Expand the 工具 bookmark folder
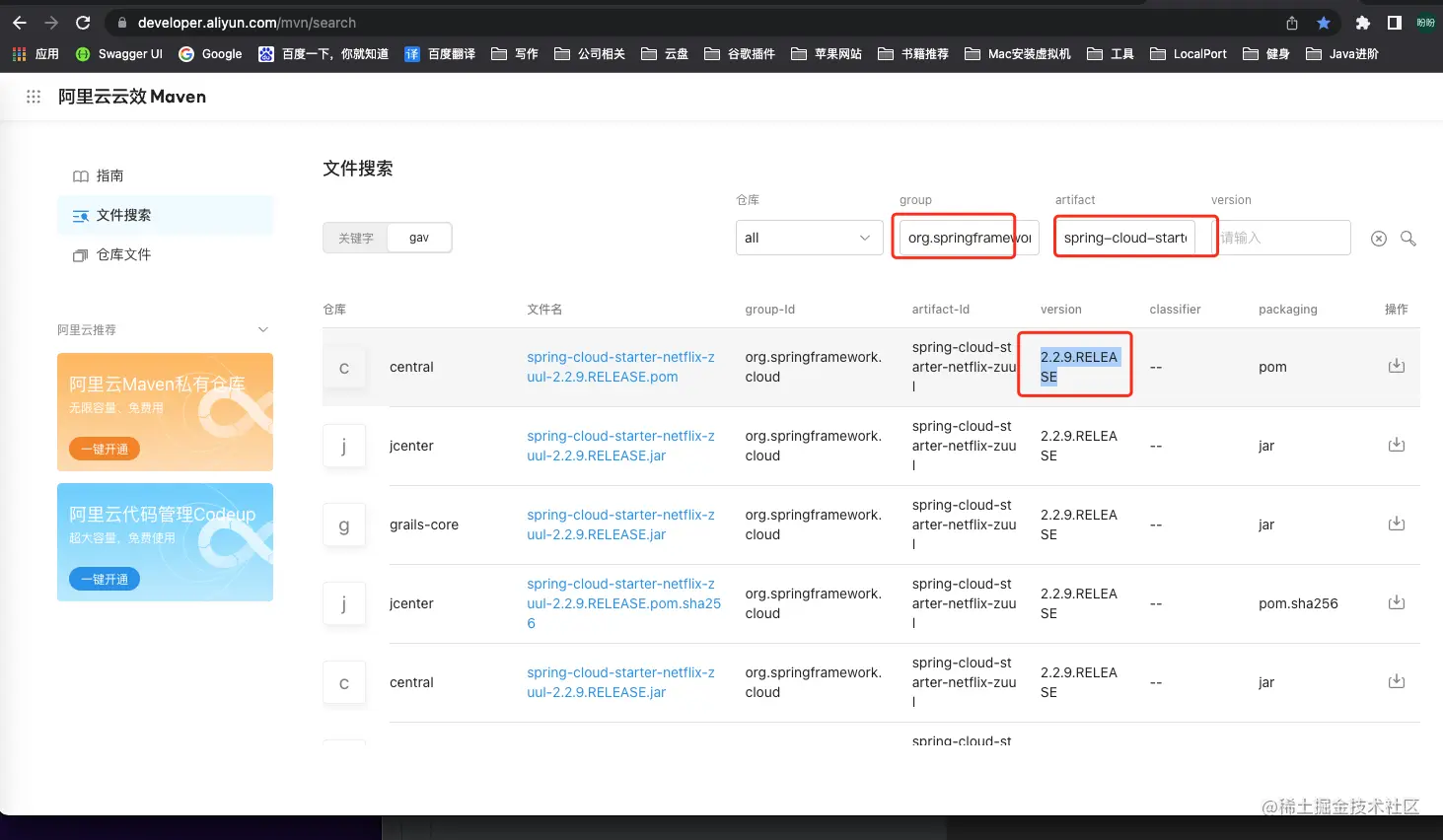This screenshot has height=840, width=1443. (x=1111, y=54)
